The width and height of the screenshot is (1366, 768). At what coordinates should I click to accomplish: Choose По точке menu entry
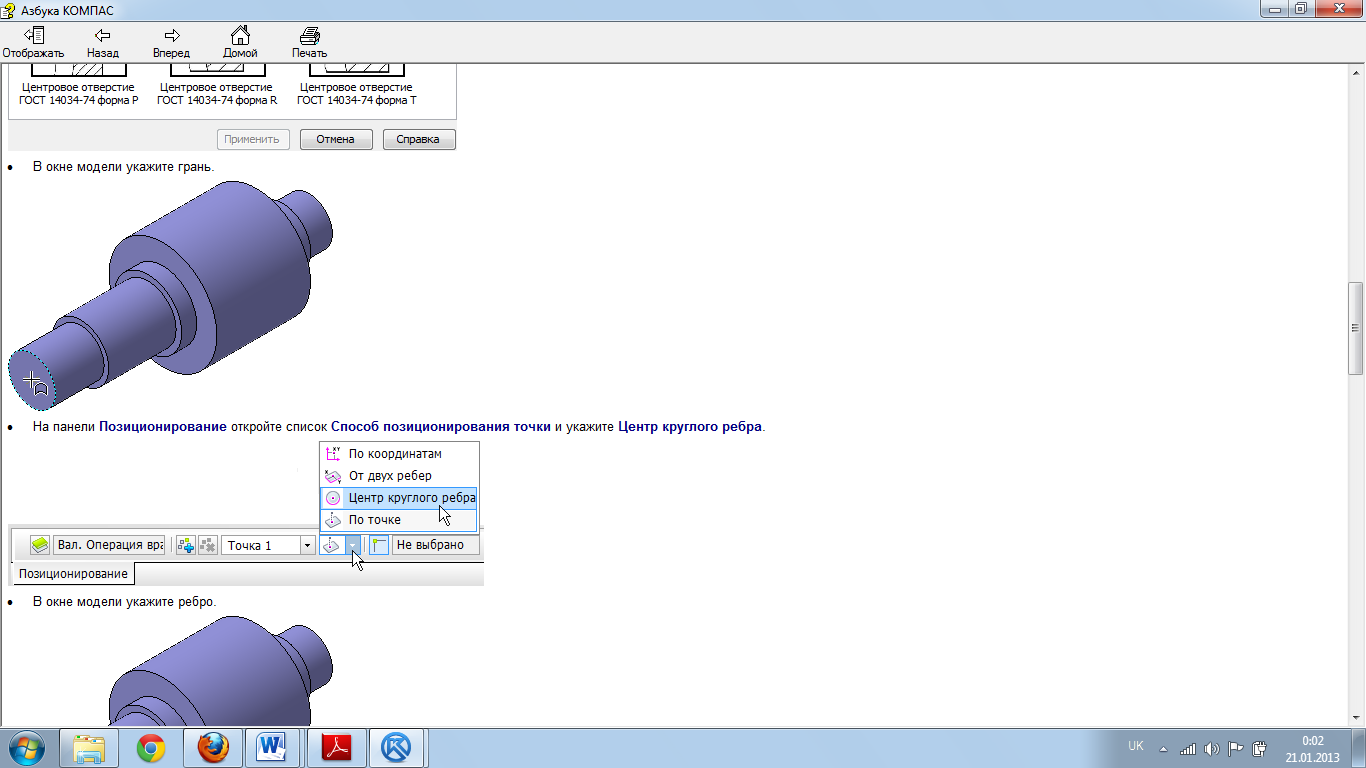tap(398, 519)
